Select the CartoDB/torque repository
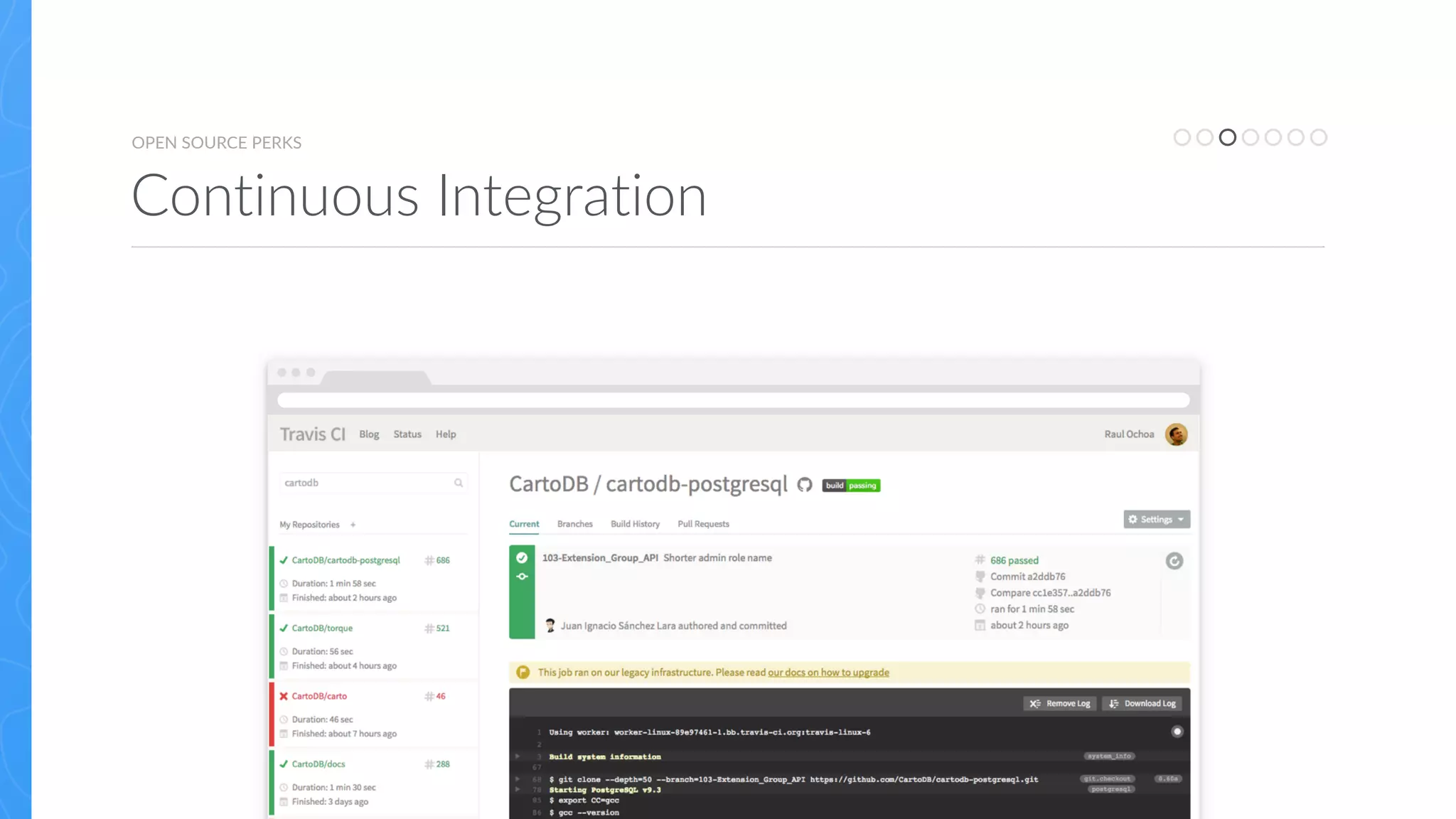The width and height of the screenshot is (1456, 819). [322, 628]
